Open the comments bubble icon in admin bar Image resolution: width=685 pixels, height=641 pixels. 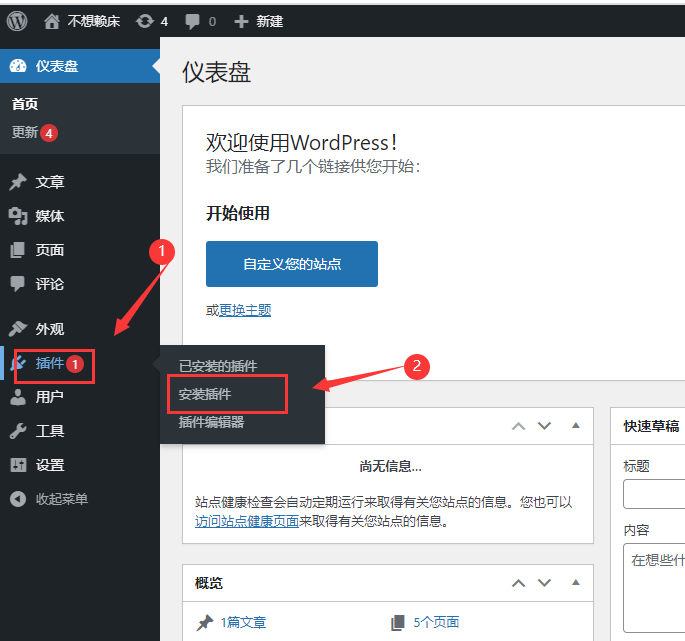click(192, 21)
